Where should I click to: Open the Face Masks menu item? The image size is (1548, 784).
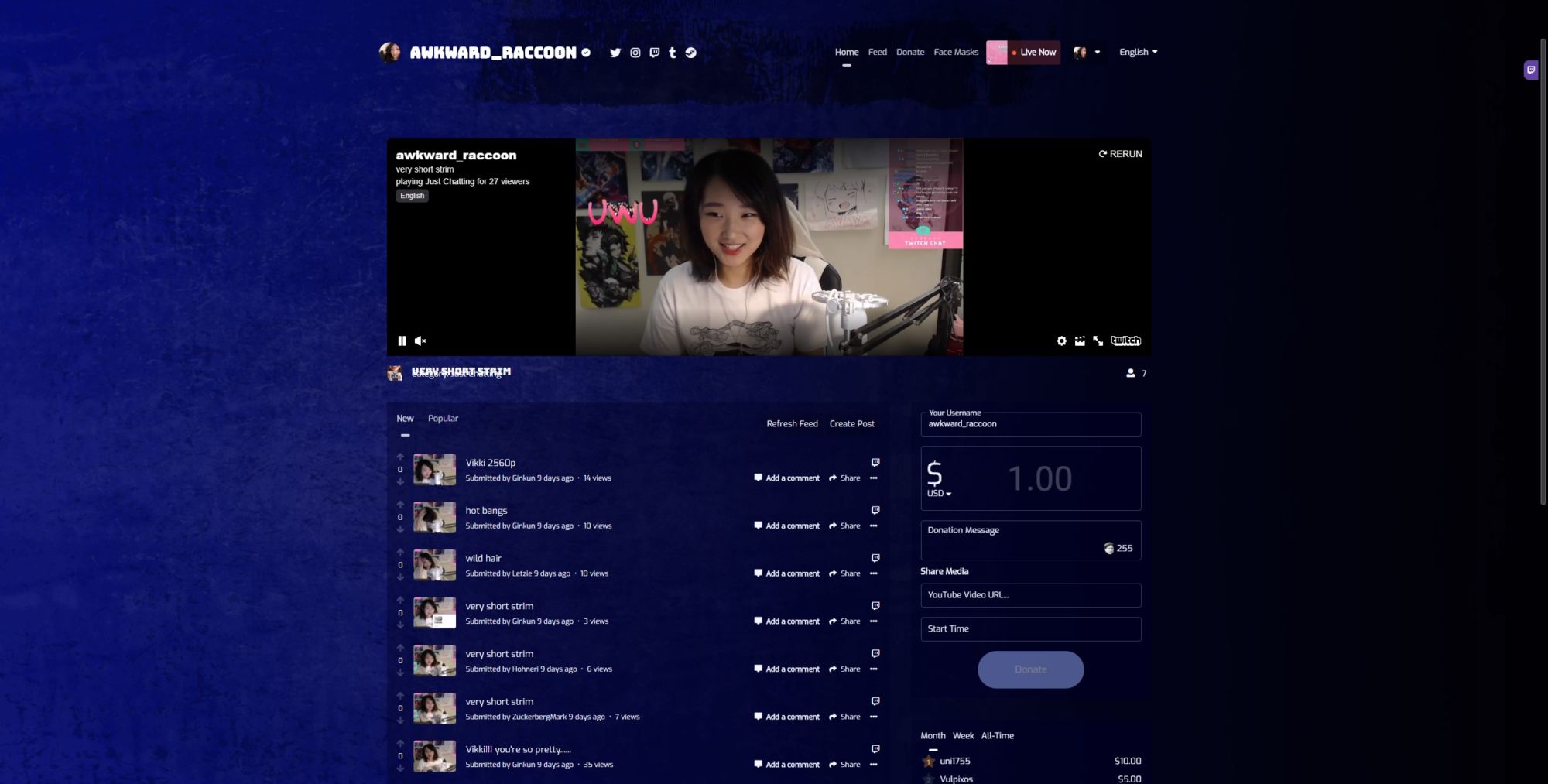pyautogui.click(x=956, y=52)
